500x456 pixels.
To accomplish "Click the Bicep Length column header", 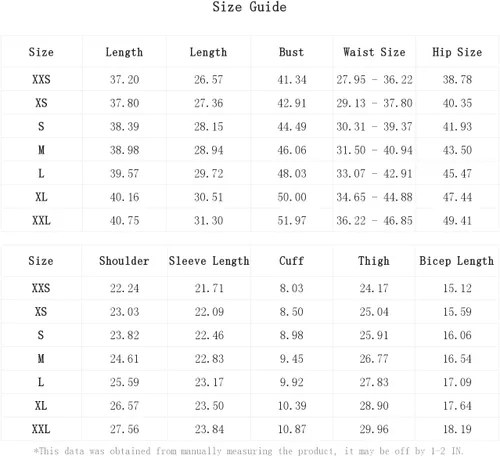I will (457, 261).
